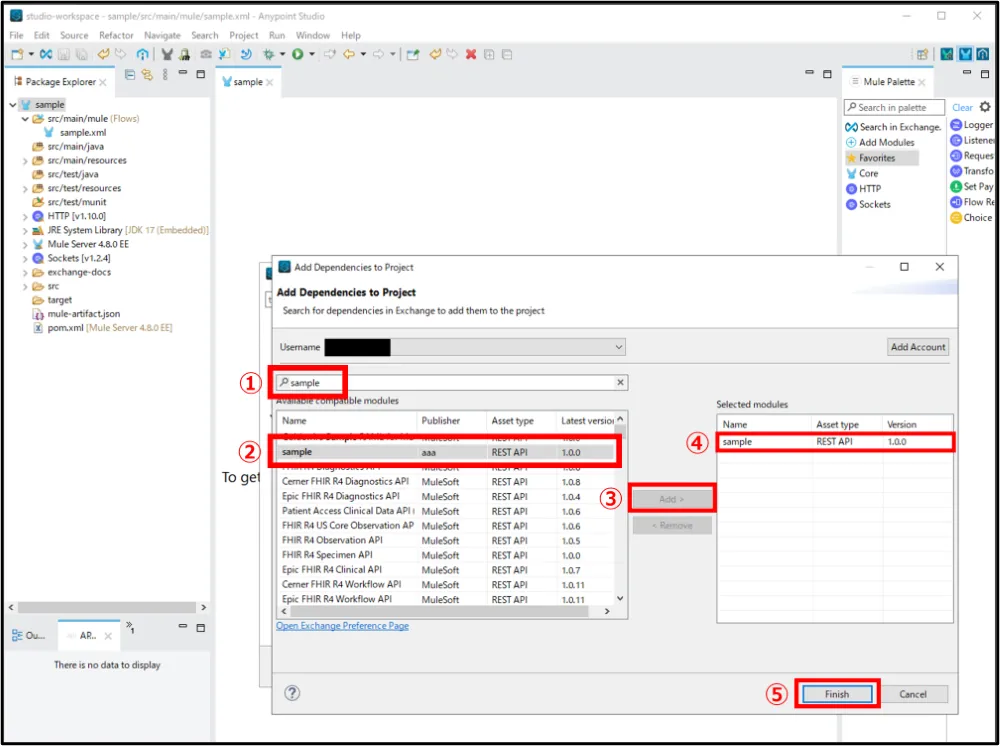Screen dimensions: 1000x746
Task: Click Package Explorer horizontal scrollbar
Action: [107, 608]
